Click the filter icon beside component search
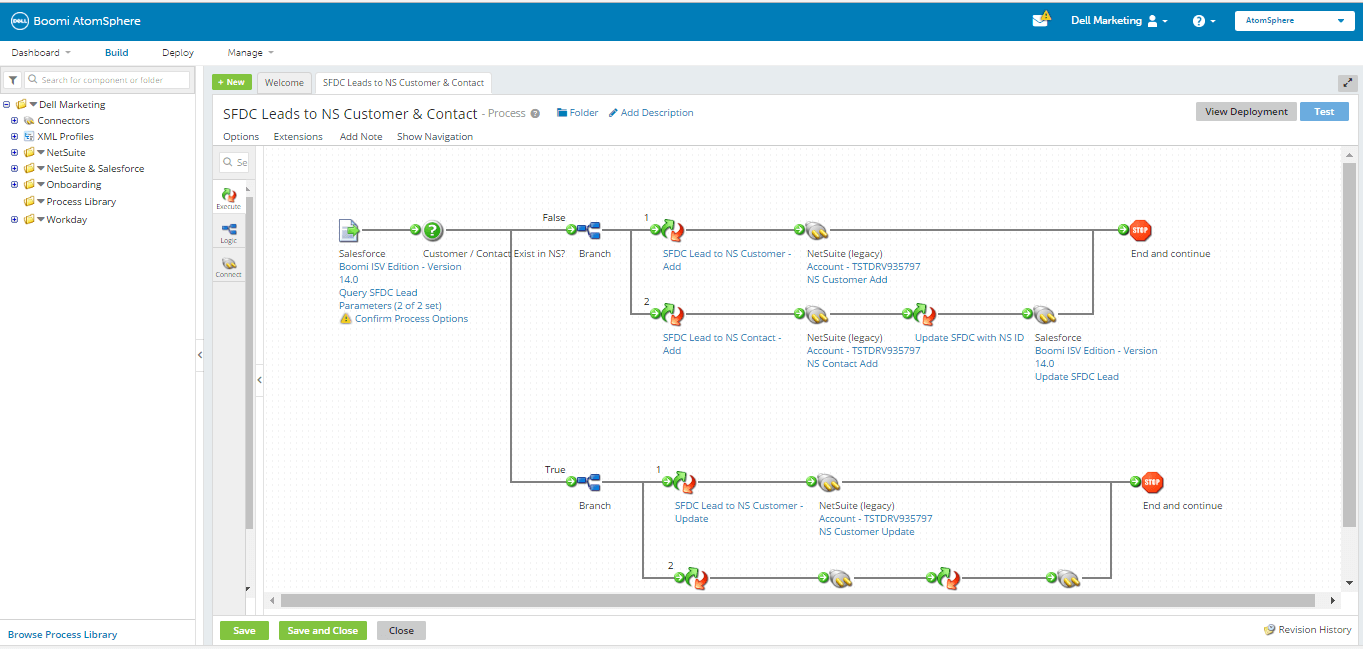This screenshot has height=649, width=1363. 11,79
